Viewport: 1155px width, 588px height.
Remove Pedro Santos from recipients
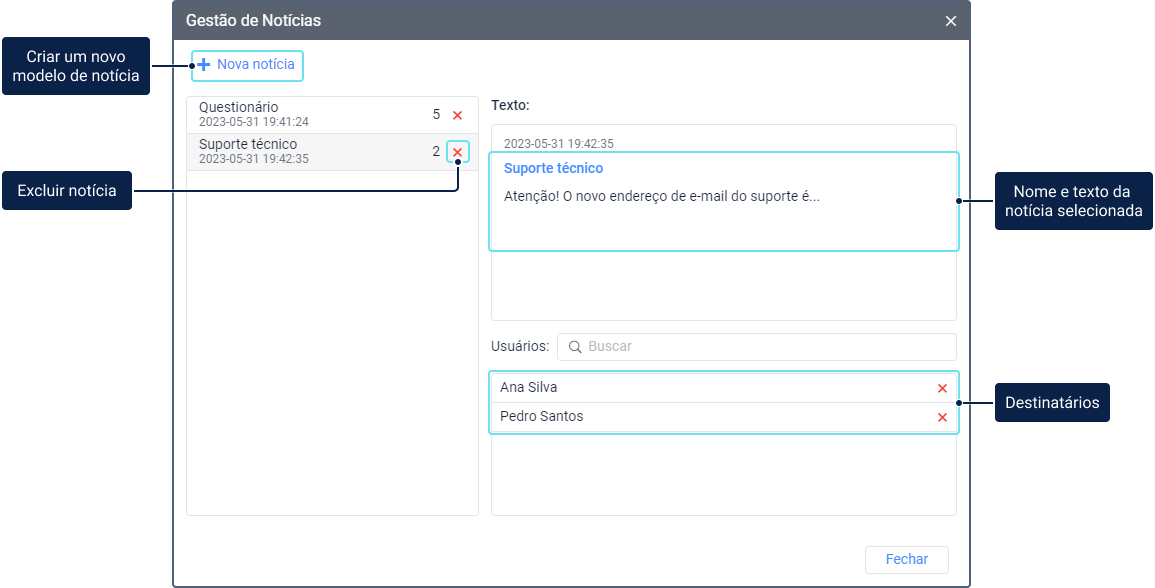pos(942,417)
